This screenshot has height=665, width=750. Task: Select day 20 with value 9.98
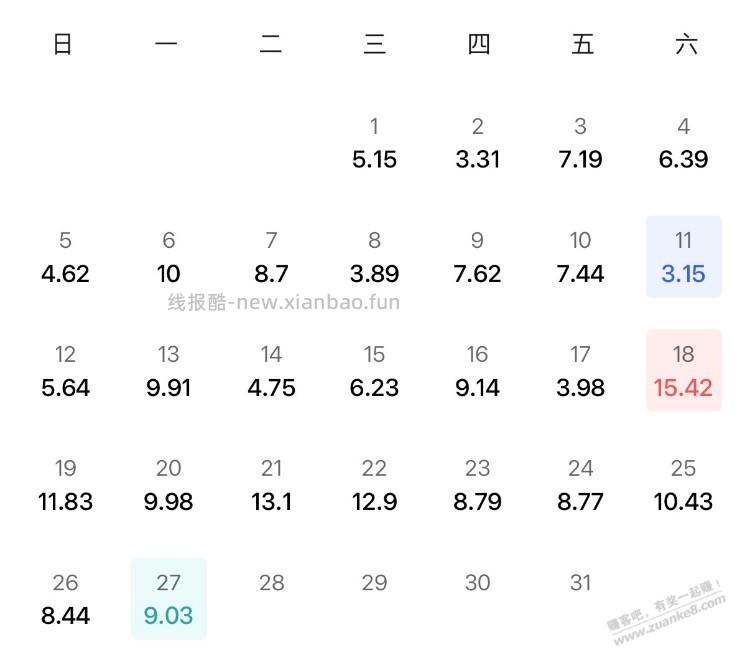click(x=168, y=485)
